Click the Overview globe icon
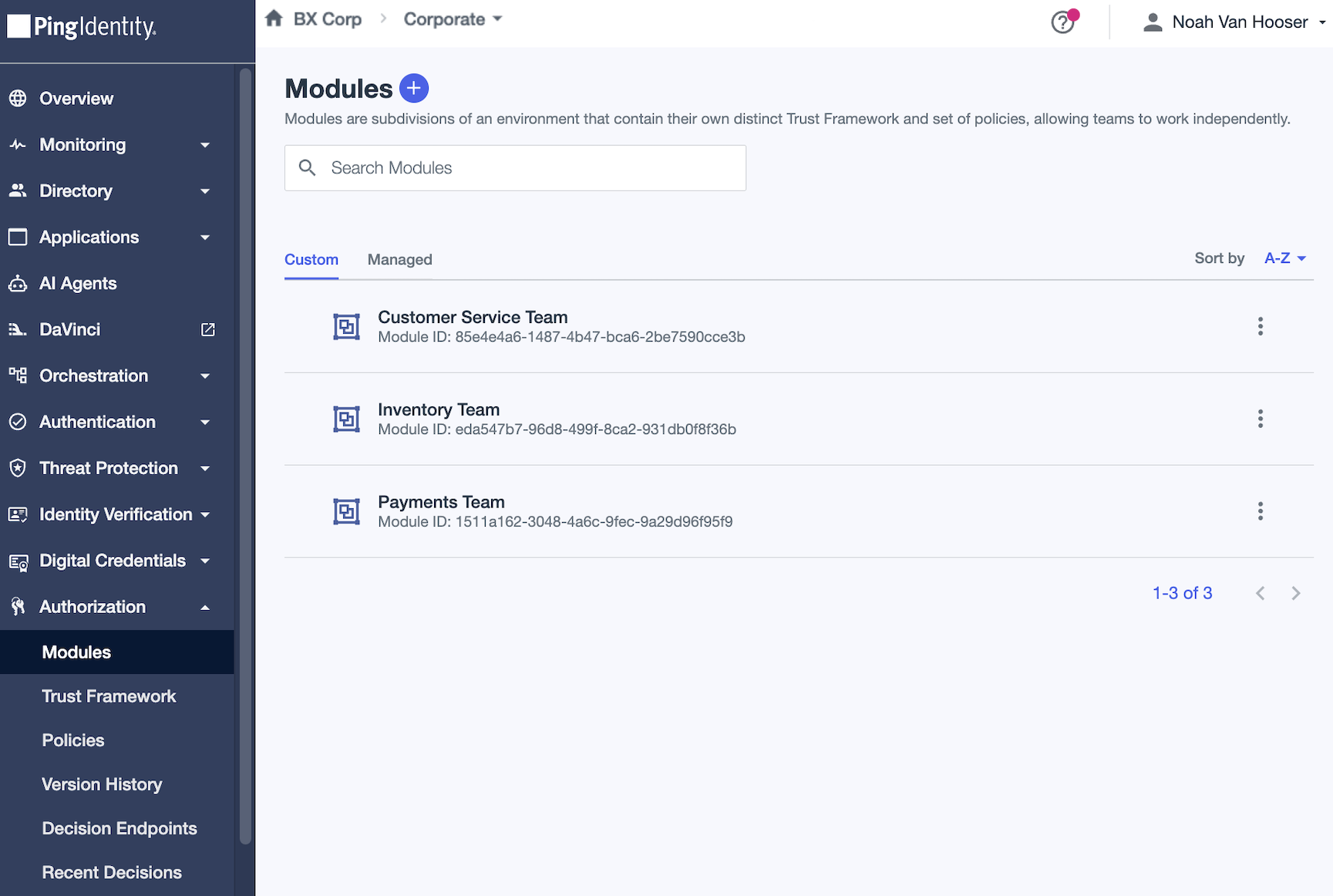This screenshot has width=1333, height=896. (18, 99)
